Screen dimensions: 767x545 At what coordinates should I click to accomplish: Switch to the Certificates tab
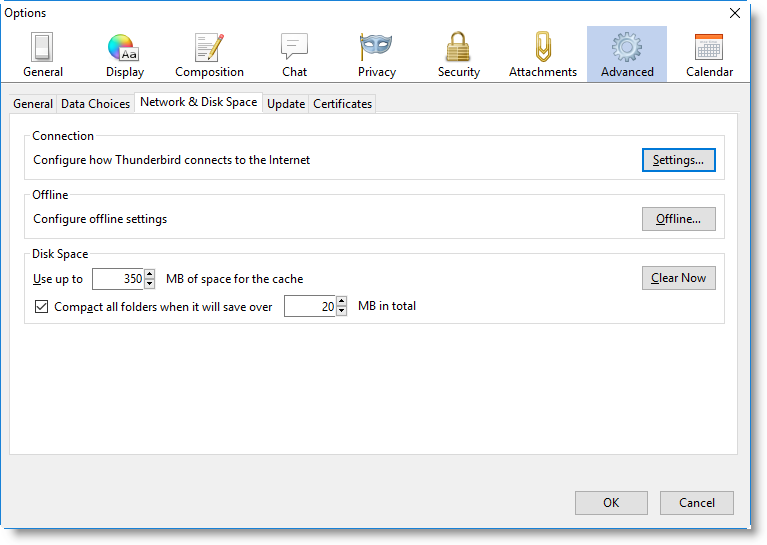[342, 104]
